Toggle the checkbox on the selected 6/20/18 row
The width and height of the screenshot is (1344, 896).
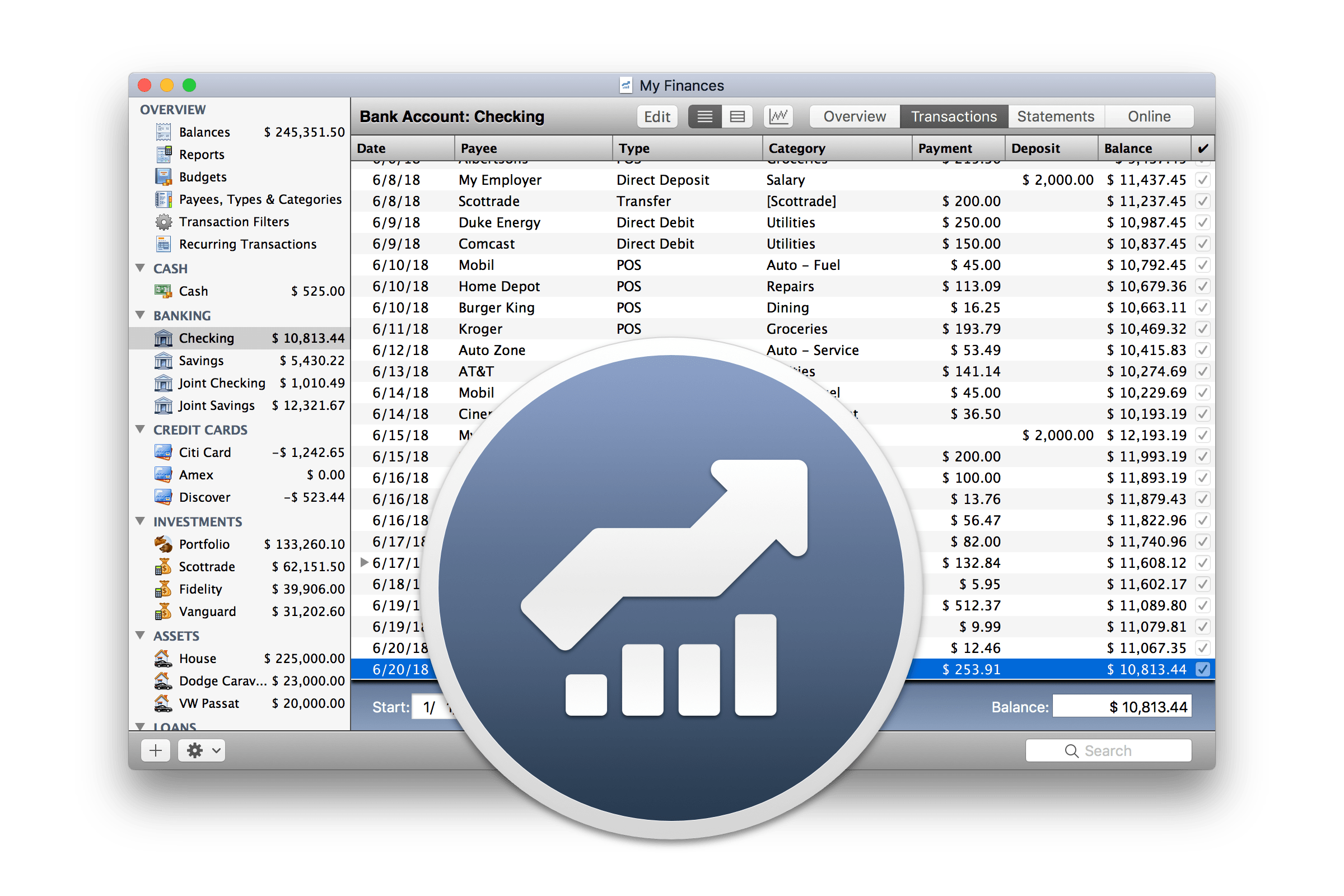(x=1202, y=669)
